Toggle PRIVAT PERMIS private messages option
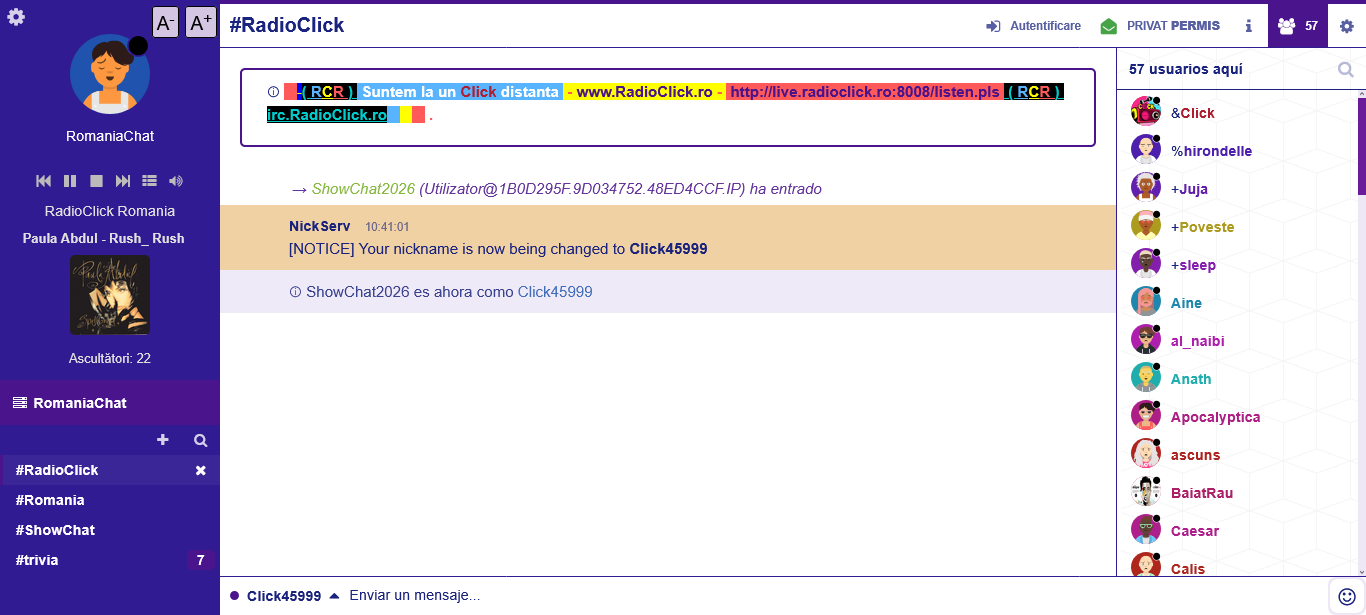 pyautogui.click(x=1160, y=26)
